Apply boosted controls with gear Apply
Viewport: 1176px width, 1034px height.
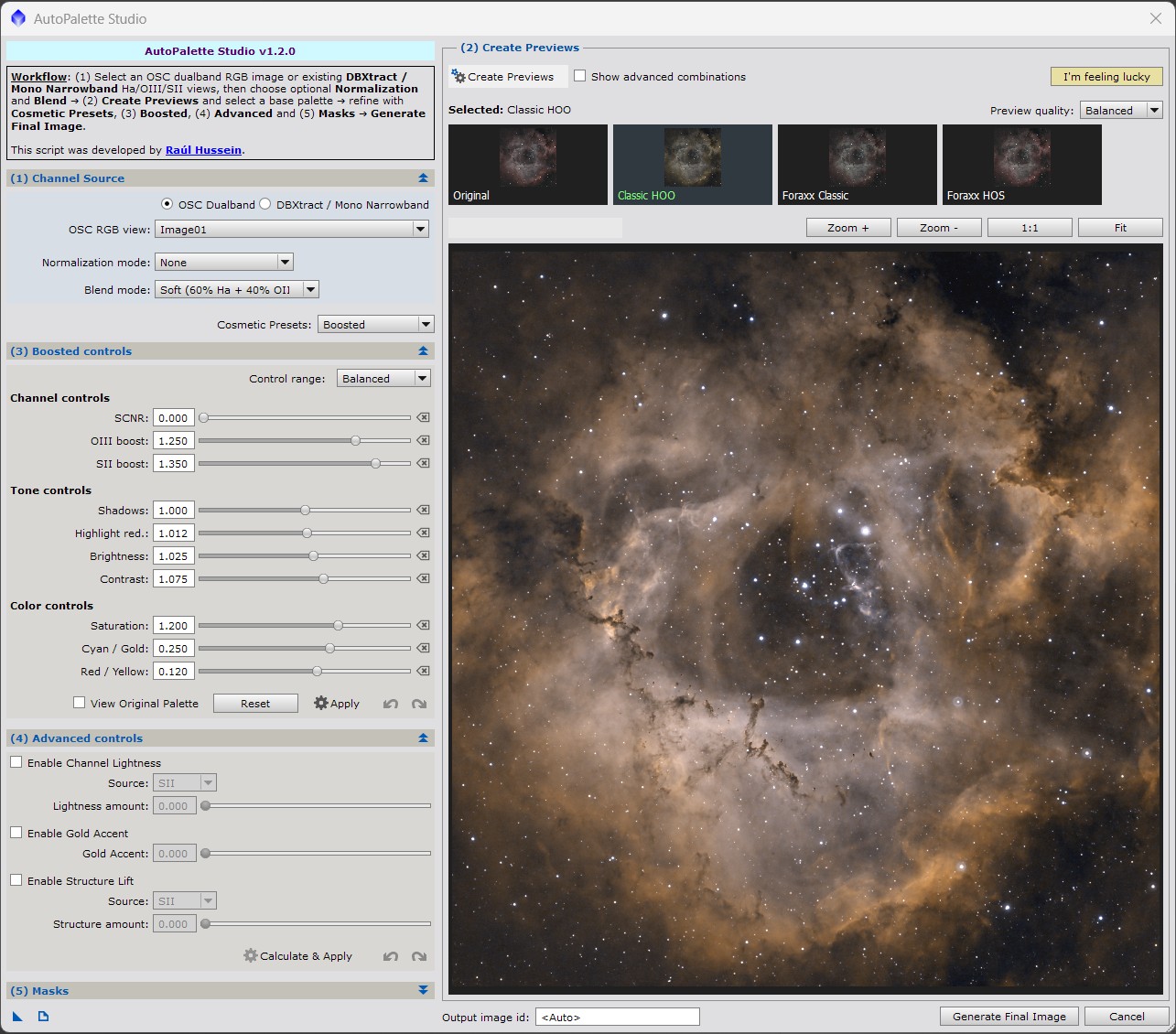(337, 704)
